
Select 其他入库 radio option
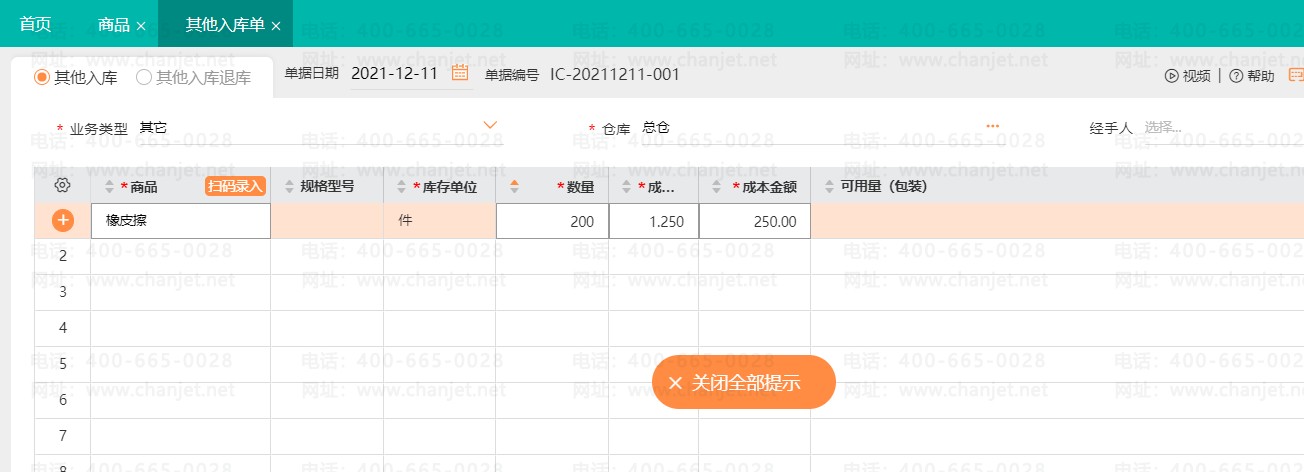tap(42, 77)
